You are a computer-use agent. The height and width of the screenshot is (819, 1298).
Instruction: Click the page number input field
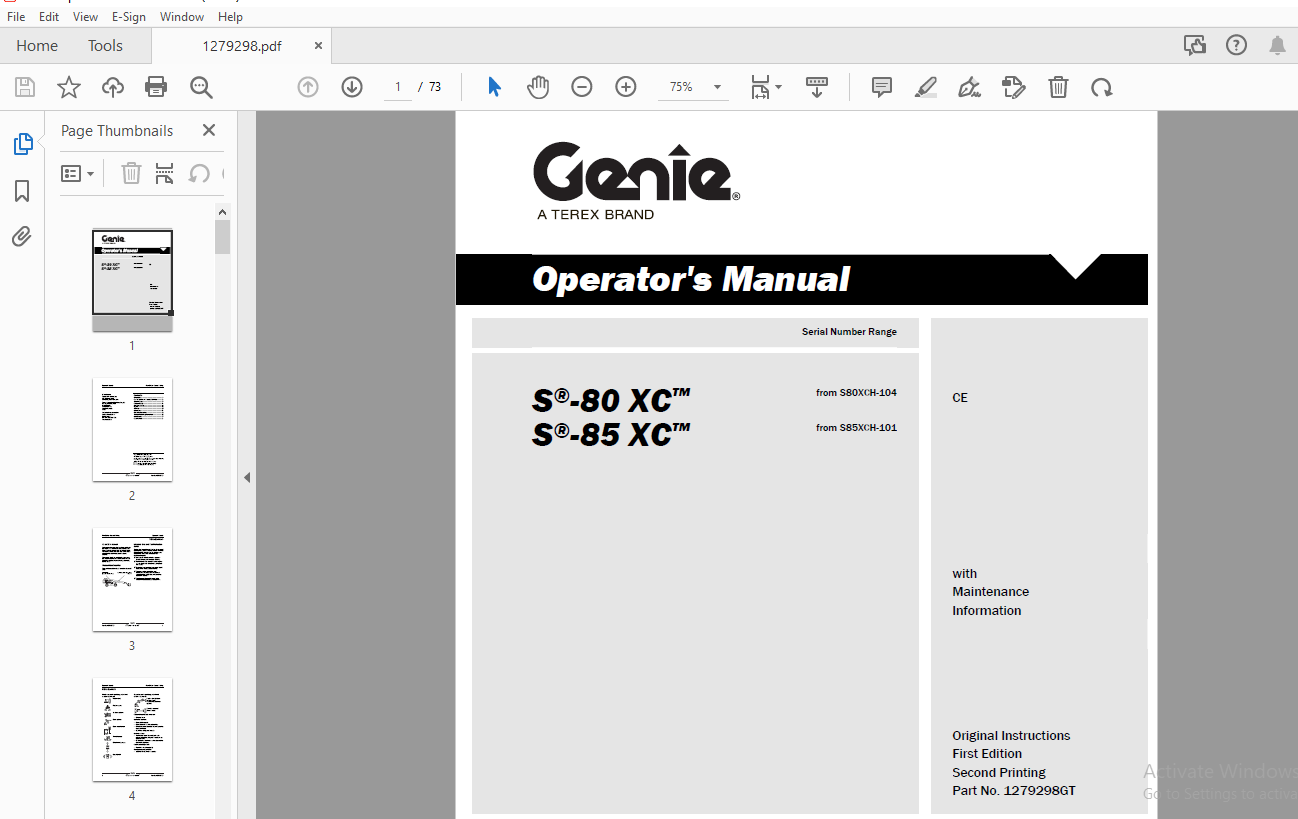coord(397,87)
